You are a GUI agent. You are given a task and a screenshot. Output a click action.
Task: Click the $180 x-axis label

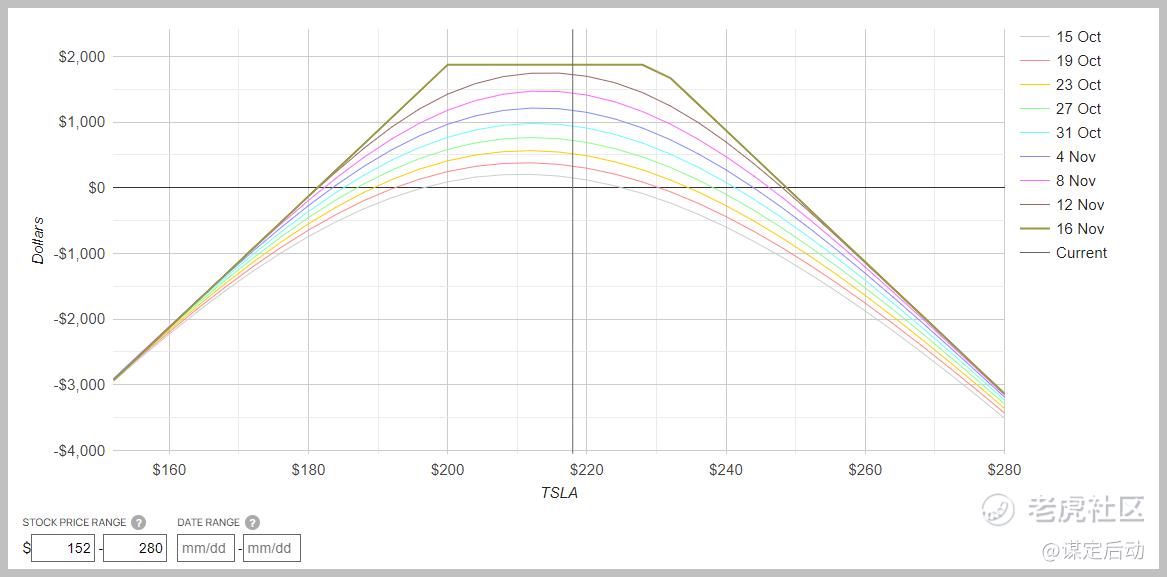[308, 470]
